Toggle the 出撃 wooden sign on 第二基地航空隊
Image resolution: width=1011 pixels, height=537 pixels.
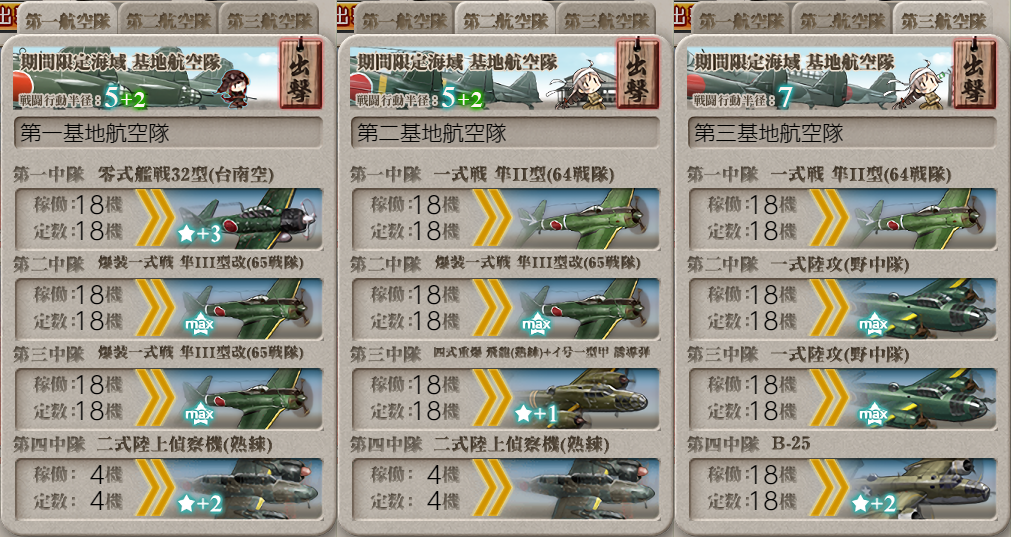click(638, 73)
